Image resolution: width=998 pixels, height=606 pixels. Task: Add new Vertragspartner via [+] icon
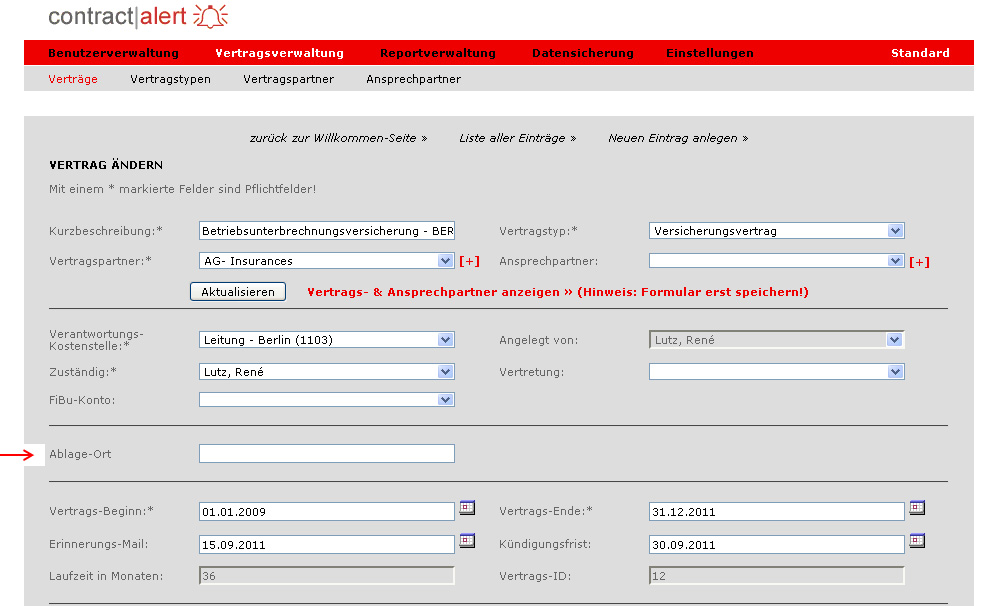click(469, 262)
